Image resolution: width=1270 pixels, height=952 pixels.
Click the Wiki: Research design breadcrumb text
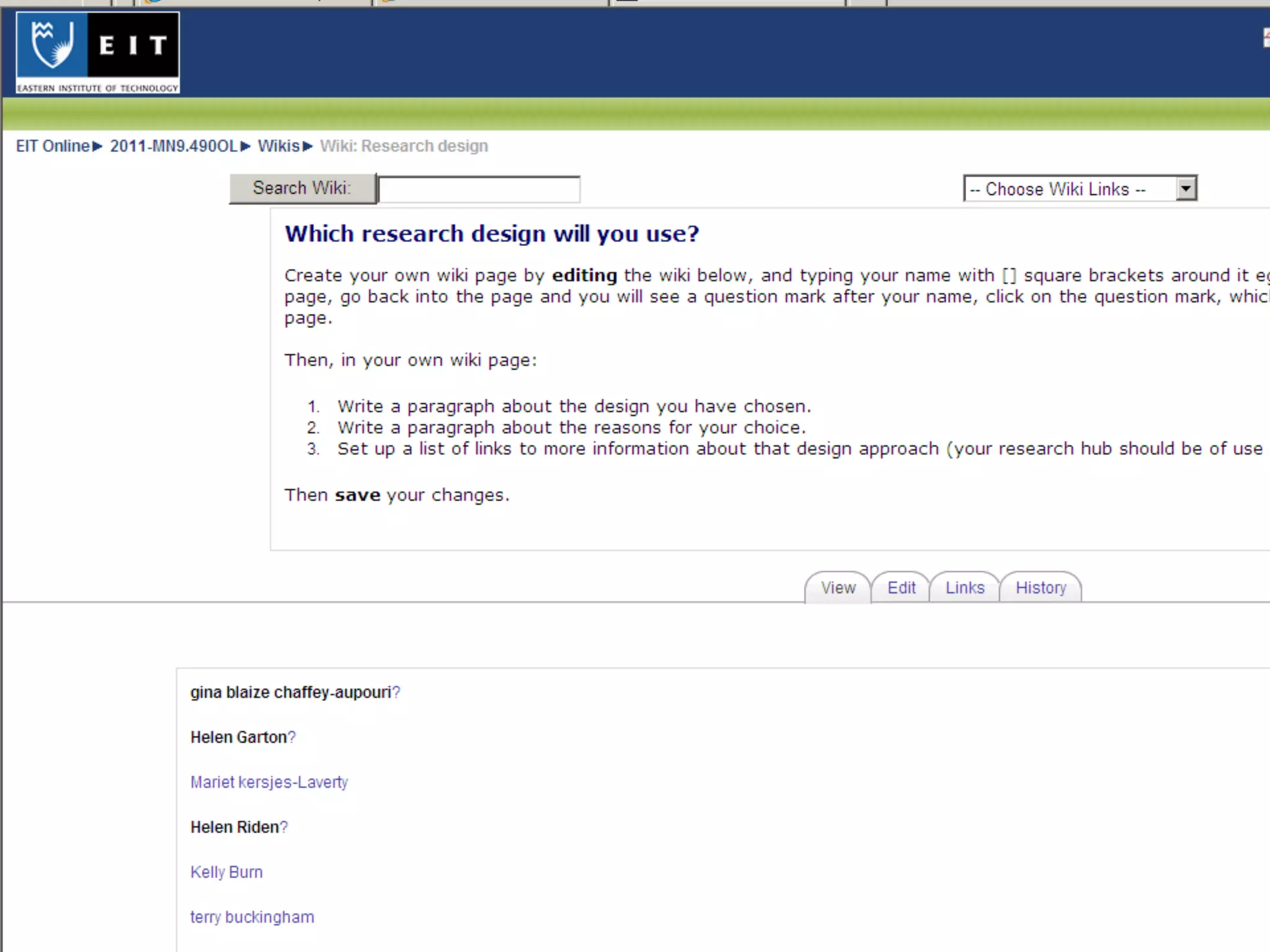coord(404,146)
